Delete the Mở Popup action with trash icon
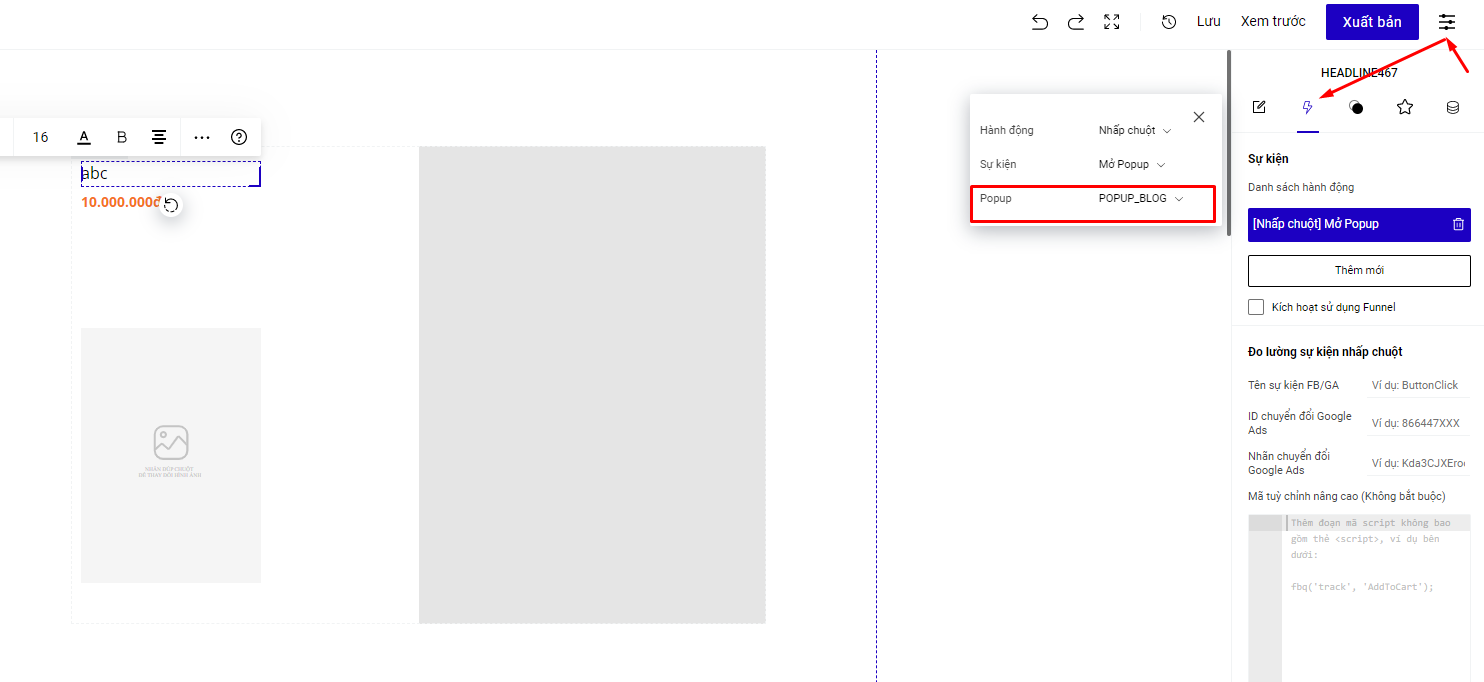This screenshot has width=1484, height=682. click(1458, 225)
